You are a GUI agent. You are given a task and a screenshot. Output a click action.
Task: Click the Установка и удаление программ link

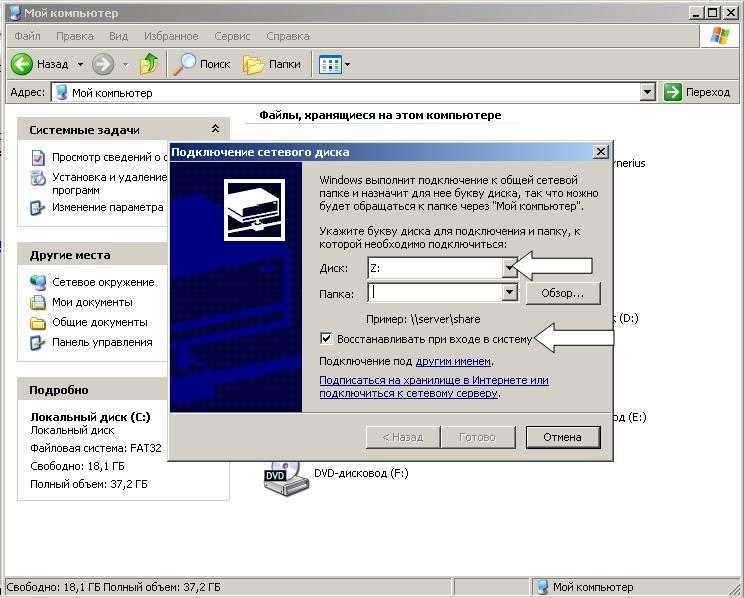point(109,184)
